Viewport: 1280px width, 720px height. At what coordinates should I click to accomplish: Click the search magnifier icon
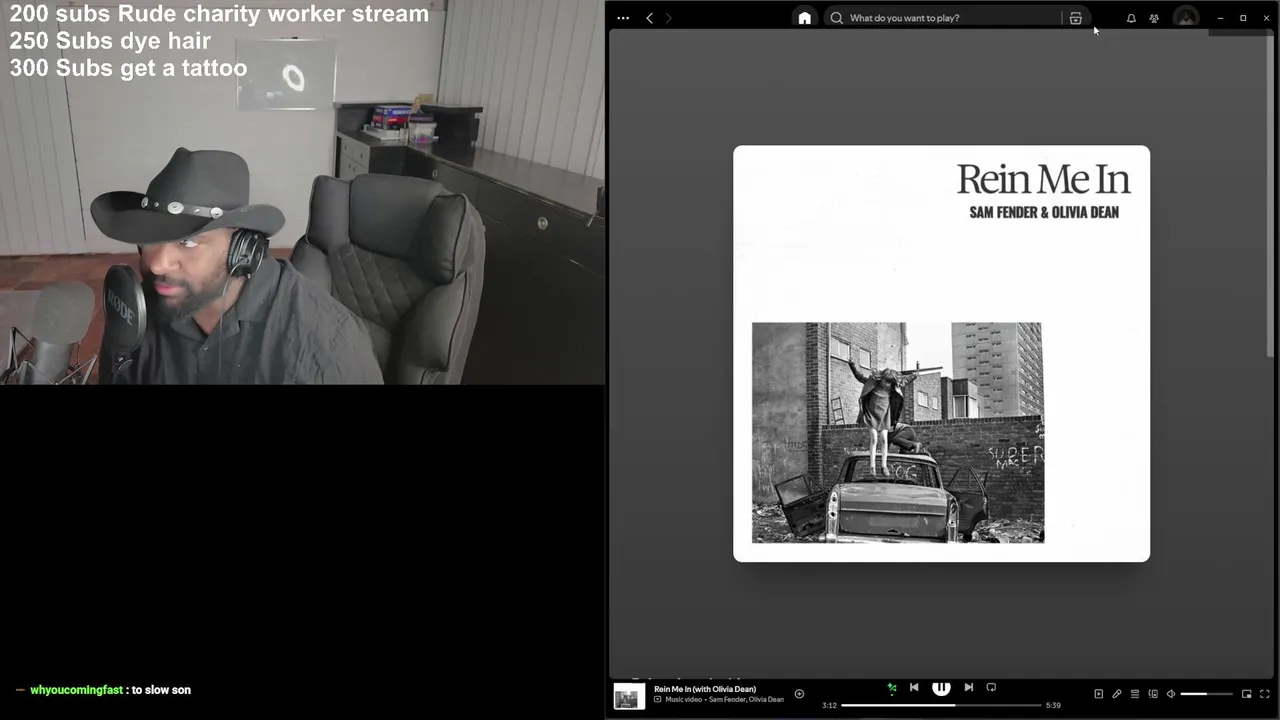837,18
